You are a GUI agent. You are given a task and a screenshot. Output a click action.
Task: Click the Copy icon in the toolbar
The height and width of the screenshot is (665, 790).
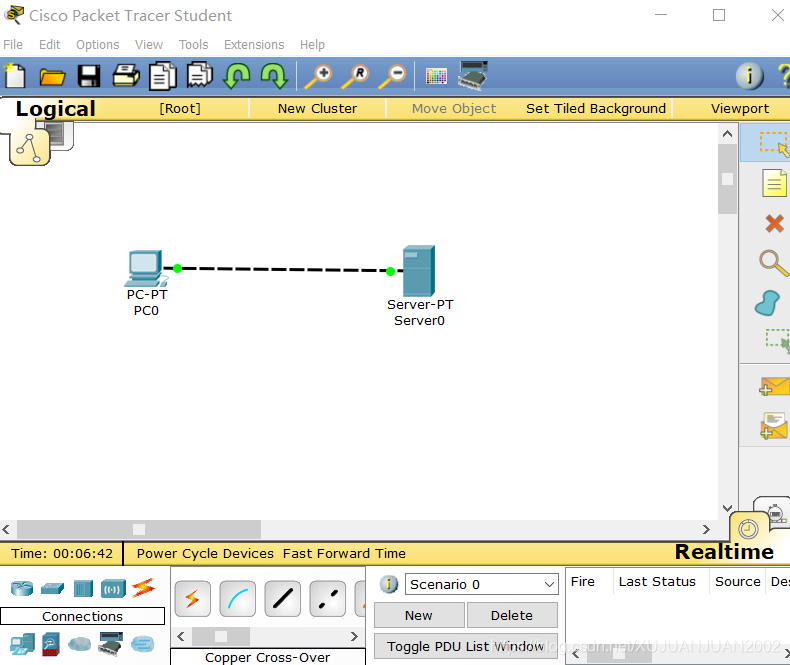coord(163,76)
